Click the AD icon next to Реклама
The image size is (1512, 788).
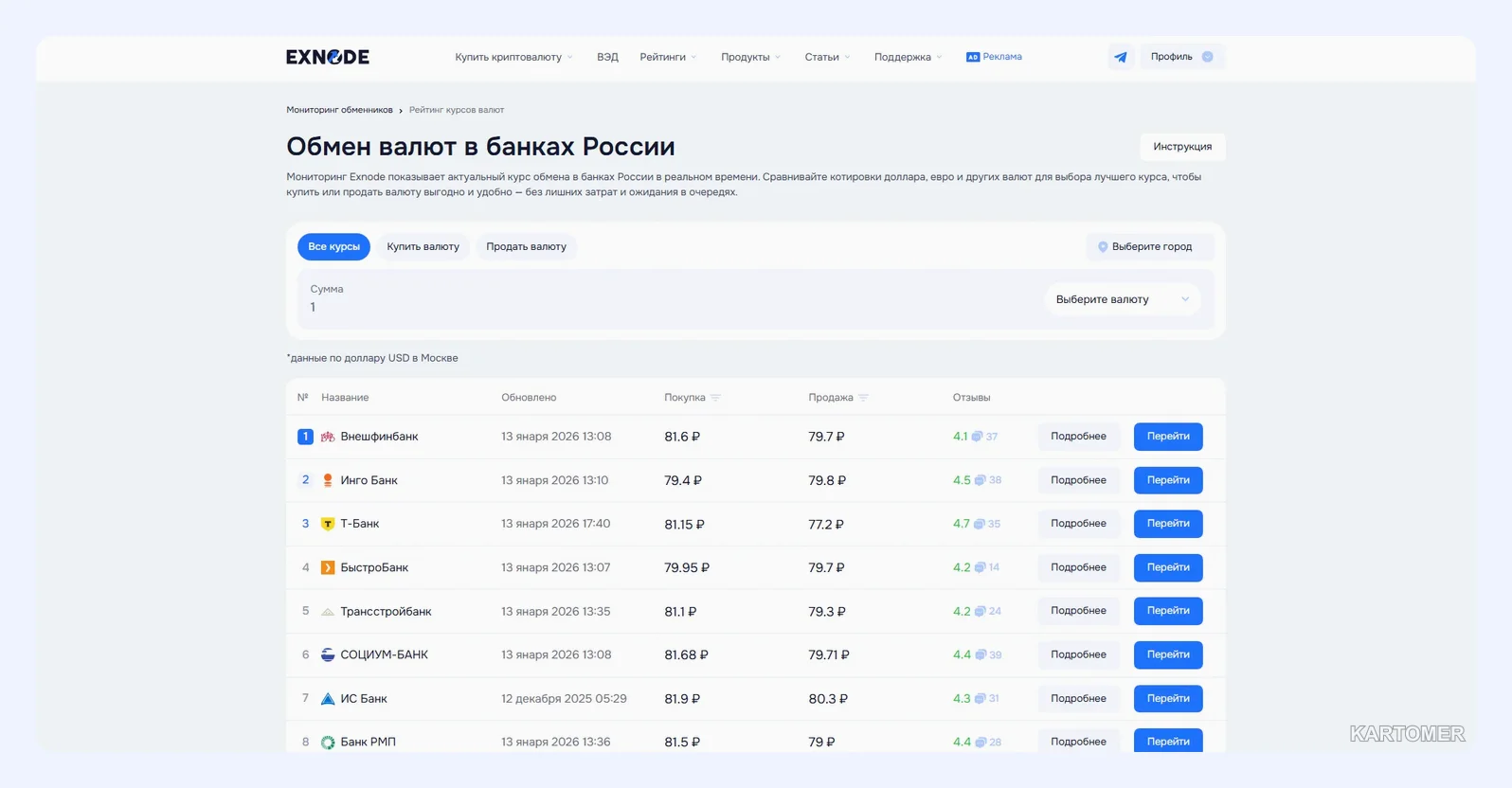coord(972,57)
